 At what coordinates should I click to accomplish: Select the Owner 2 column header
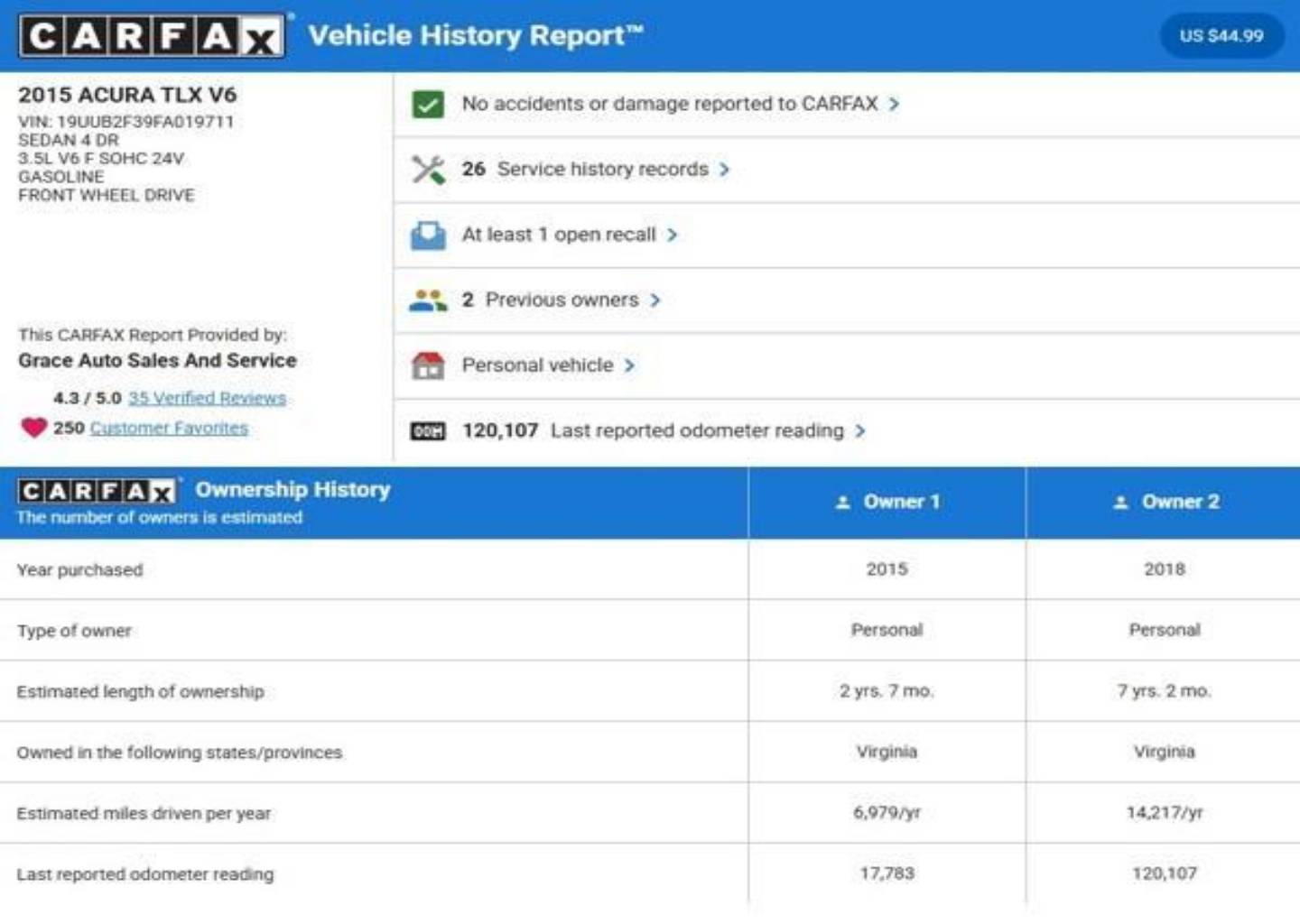1165,503
